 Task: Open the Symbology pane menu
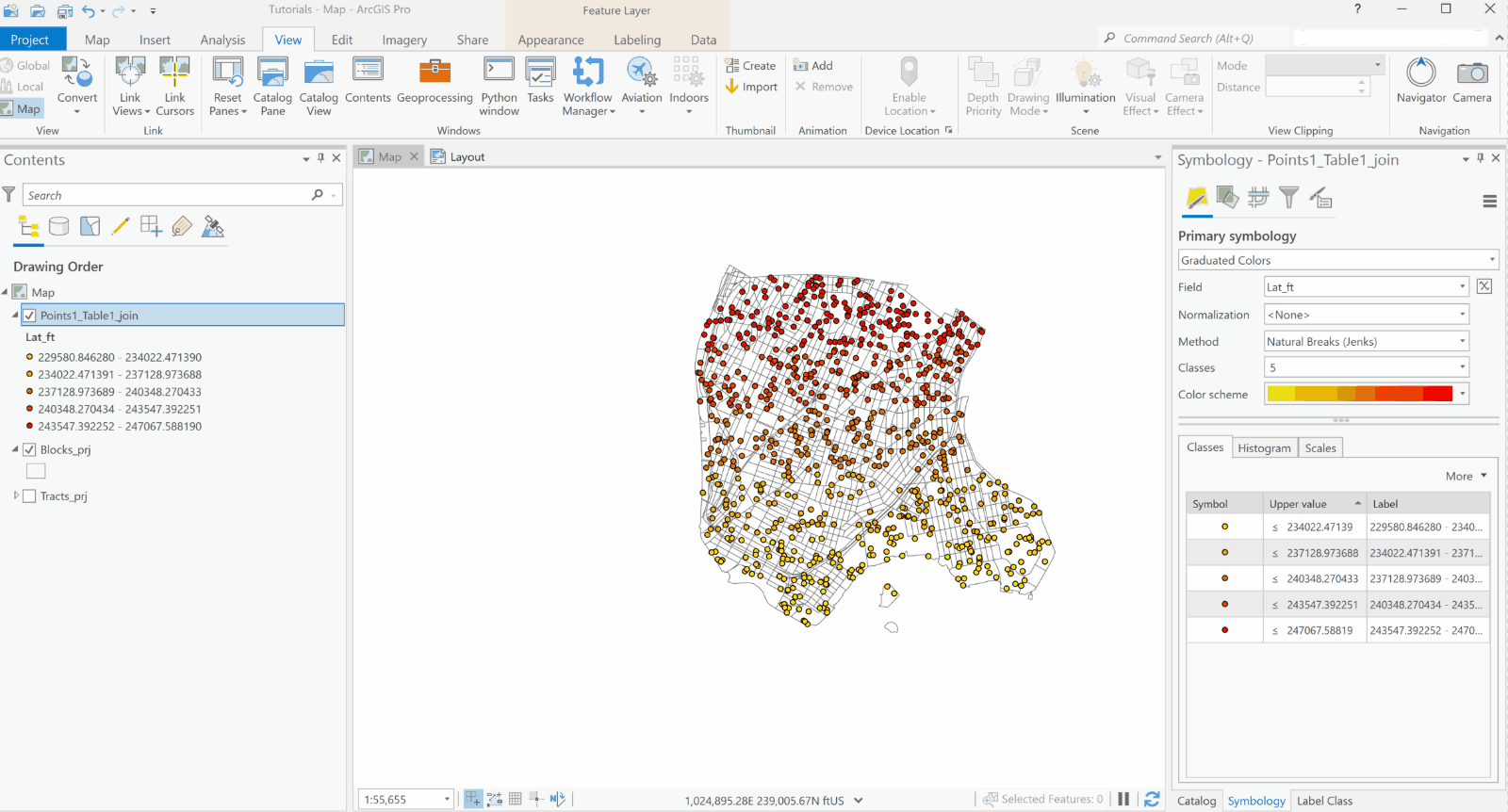[x=1490, y=201]
